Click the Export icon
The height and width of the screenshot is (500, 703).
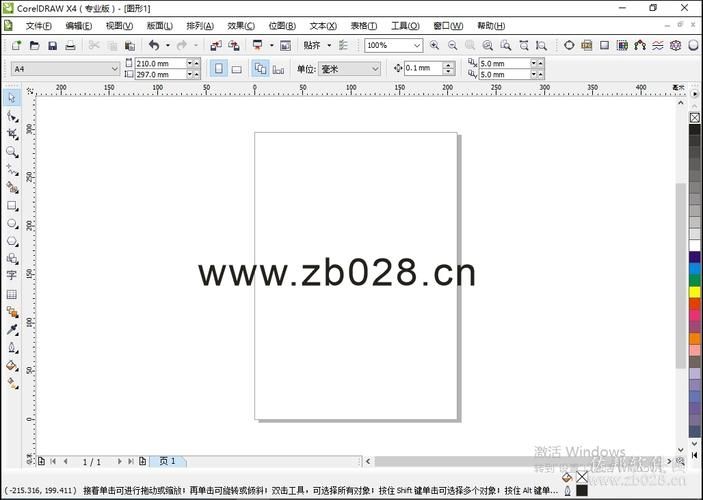point(234,45)
